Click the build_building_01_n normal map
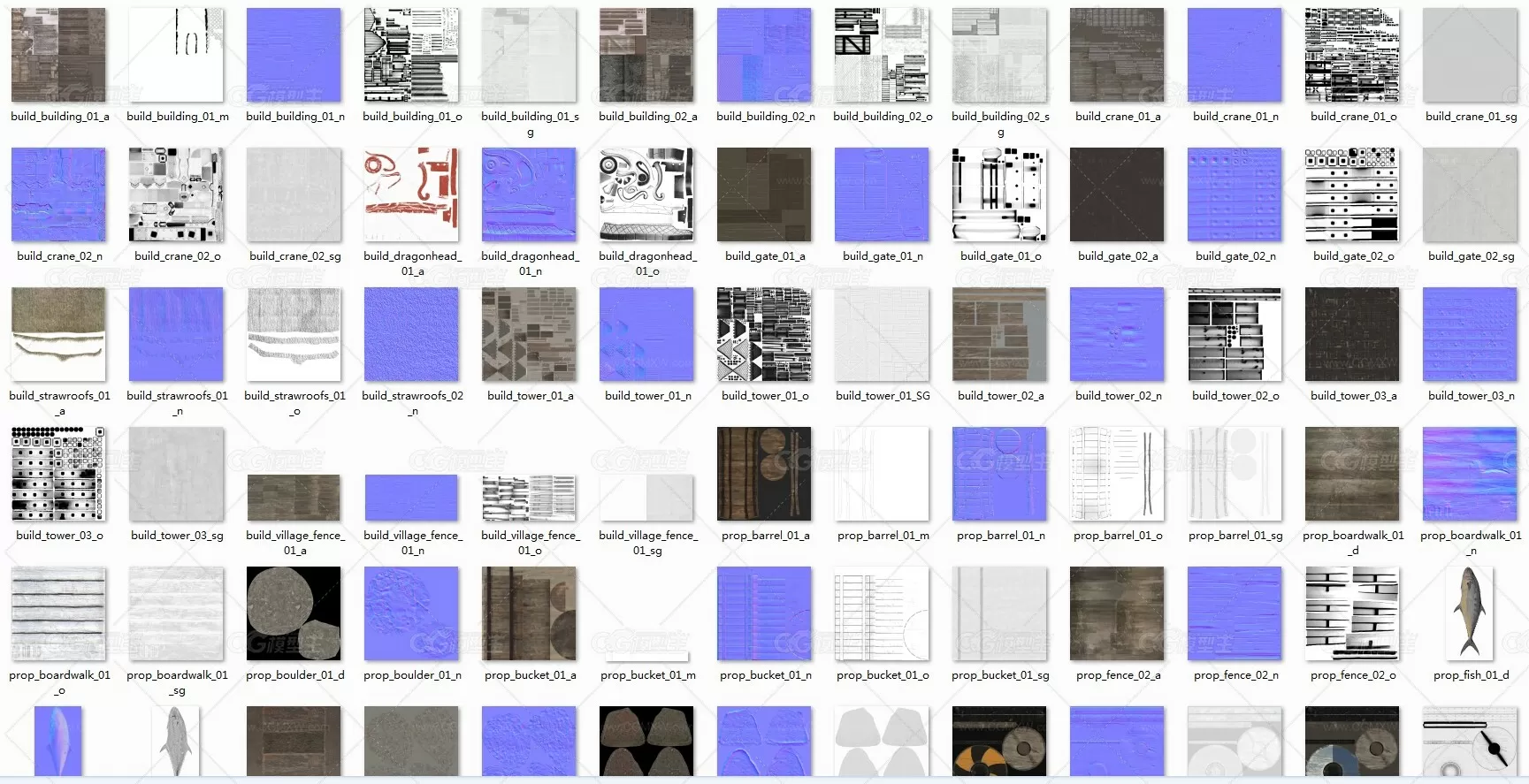1529x784 pixels. (x=294, y=55)
